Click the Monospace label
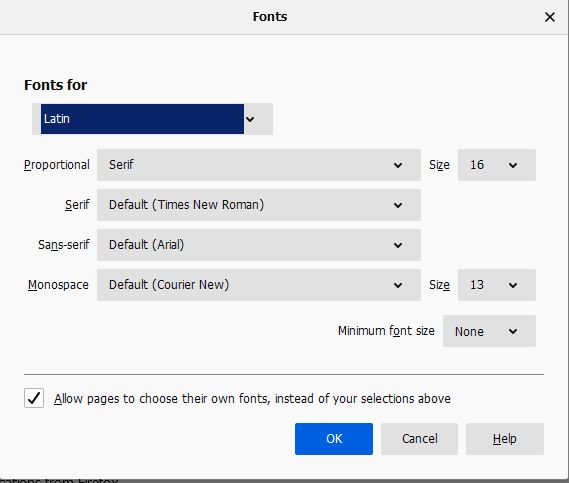This screenshot has width=569, height=483. (58, 285)
